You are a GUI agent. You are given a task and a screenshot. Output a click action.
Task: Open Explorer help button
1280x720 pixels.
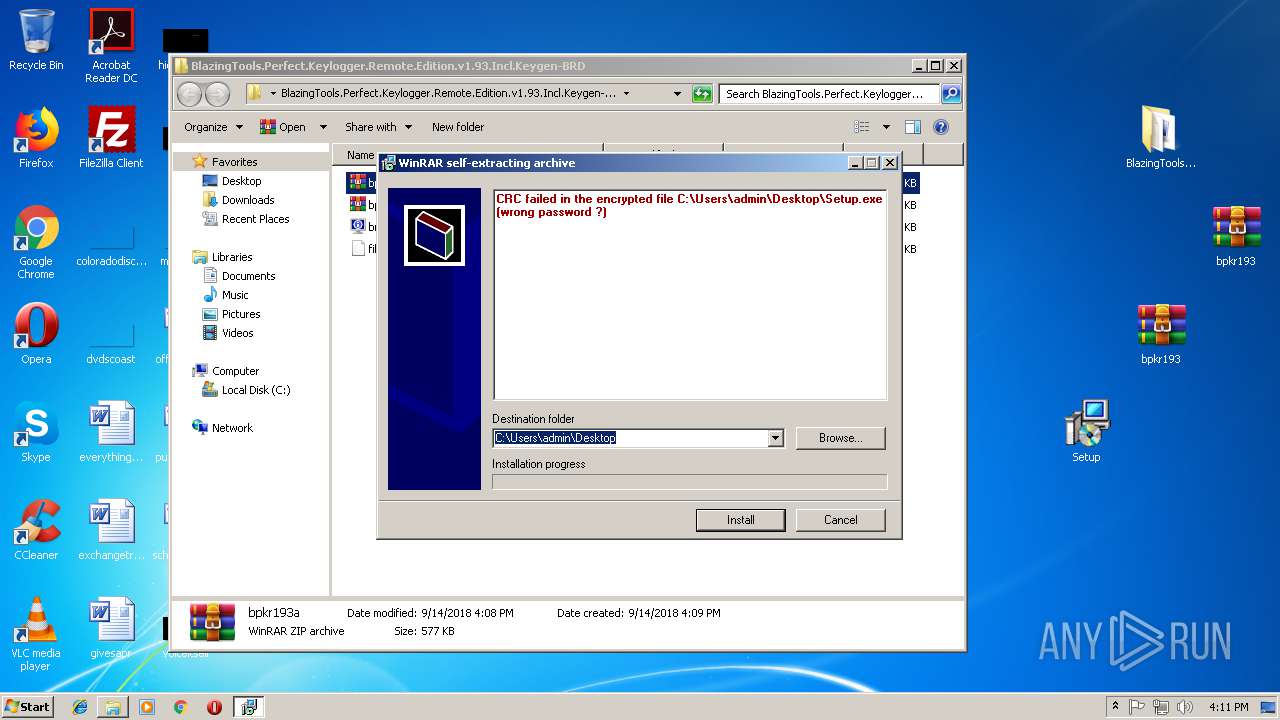[940, 127]
